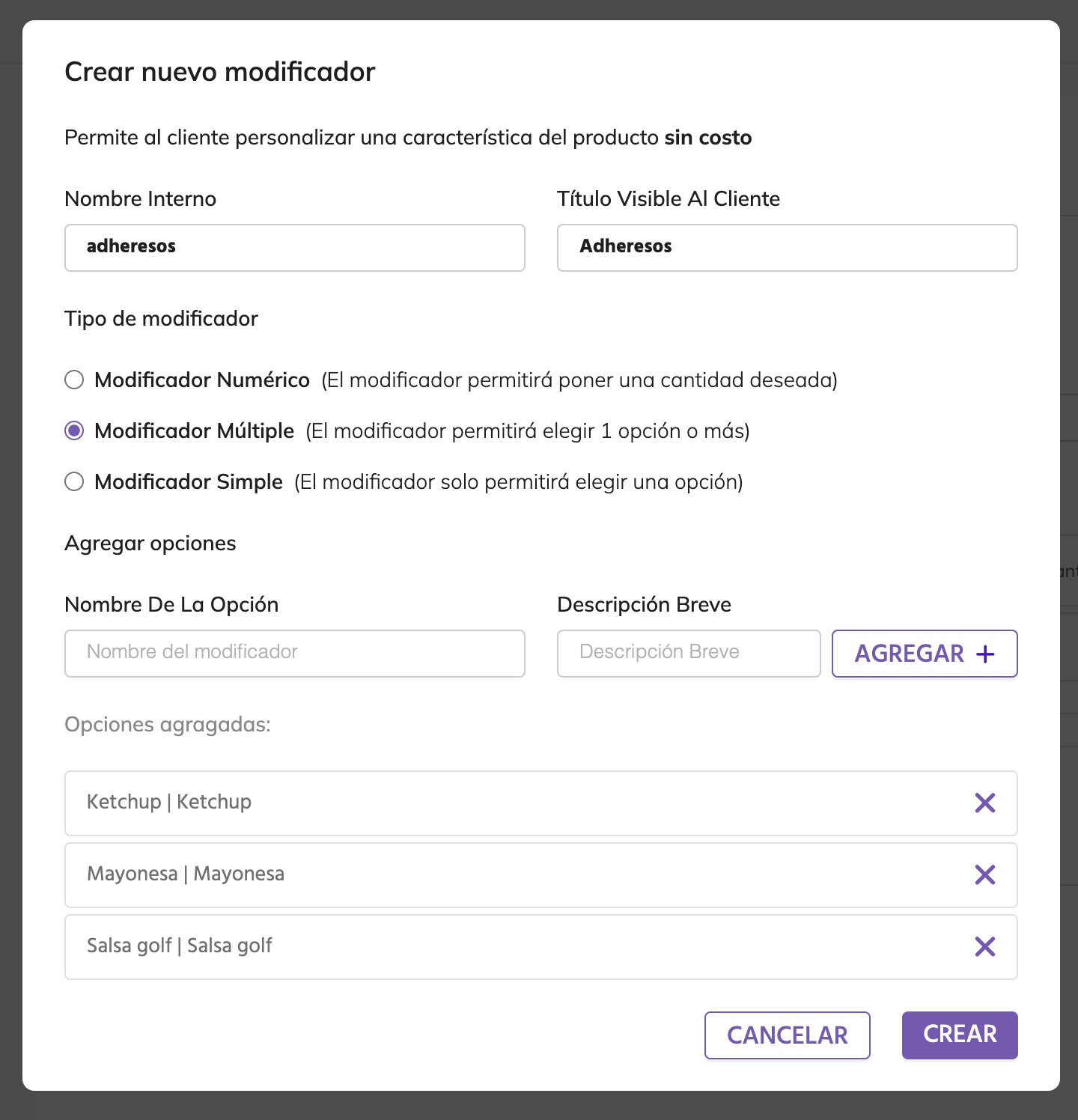
Task: Click the Nombre del modificador input field
Action: [294, 653]
